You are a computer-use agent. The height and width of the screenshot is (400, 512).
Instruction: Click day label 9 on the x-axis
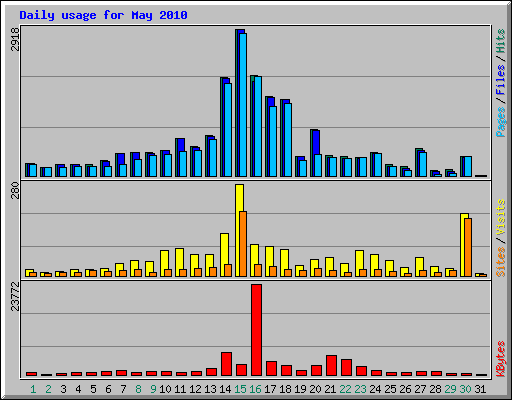click(x=153, y=389)
